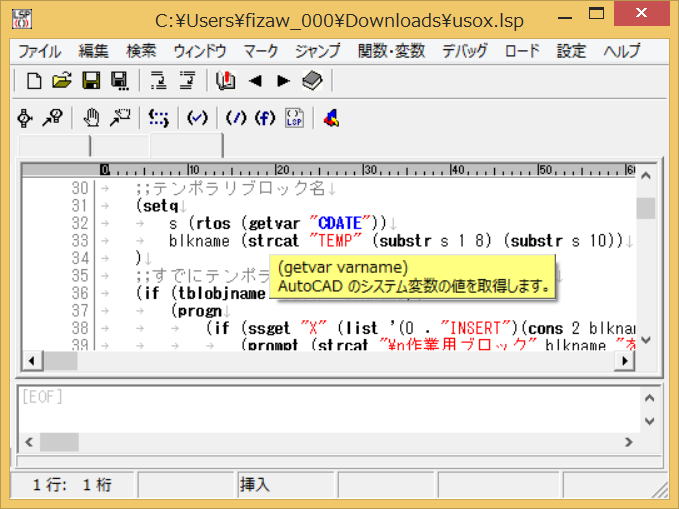Click the arrow with hand pointer icon
679x509 pixels.
120,118
